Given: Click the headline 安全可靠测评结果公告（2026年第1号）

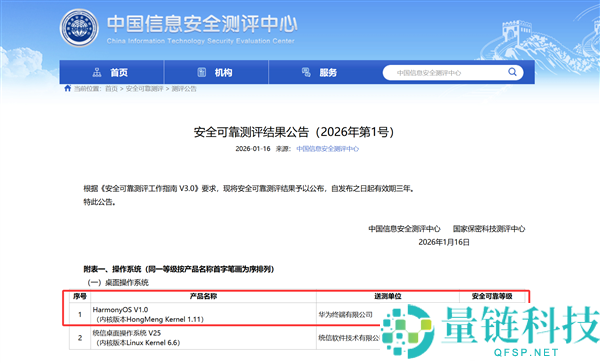Looking at the screenshot, I should [x=294, y=132].
